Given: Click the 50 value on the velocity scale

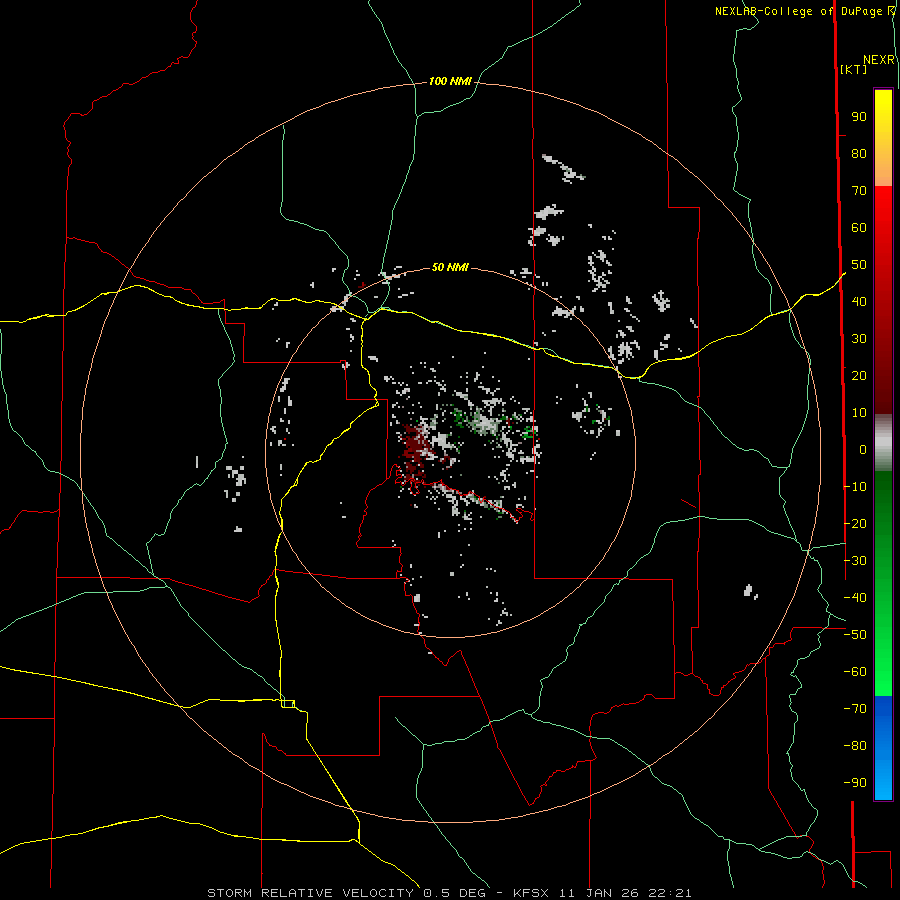Looking at the screenshot, I should point(859,265).
